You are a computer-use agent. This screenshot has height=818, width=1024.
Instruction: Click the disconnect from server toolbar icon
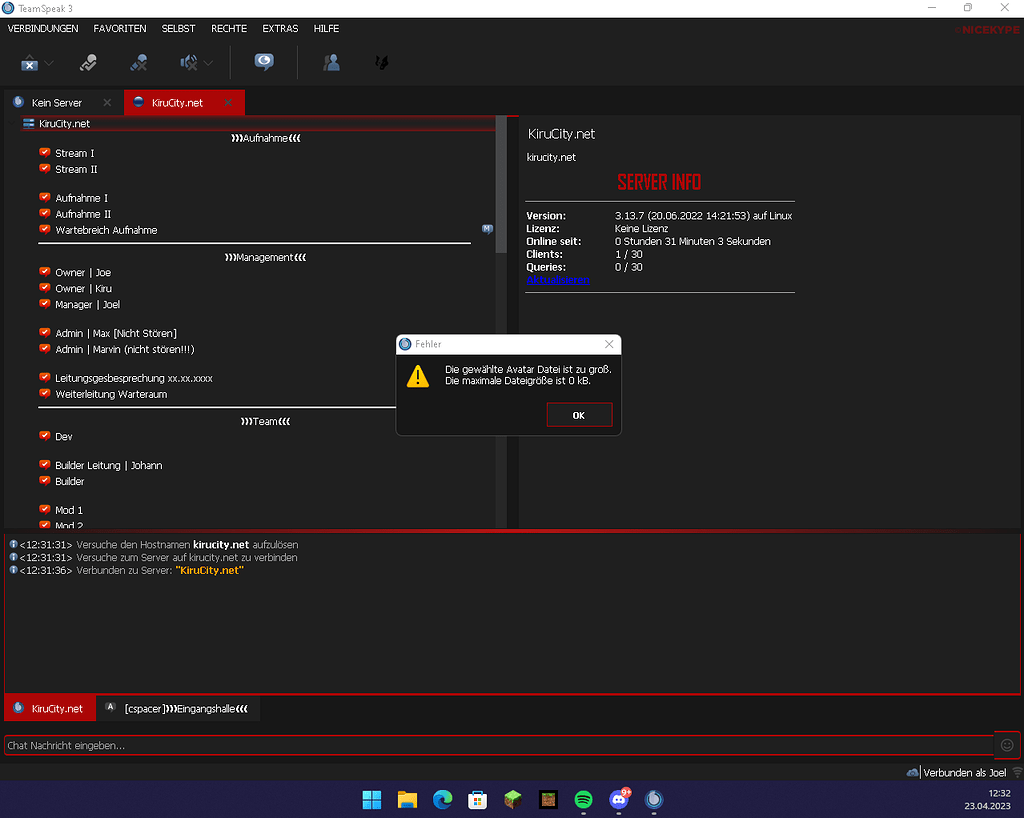coord(28,62)
